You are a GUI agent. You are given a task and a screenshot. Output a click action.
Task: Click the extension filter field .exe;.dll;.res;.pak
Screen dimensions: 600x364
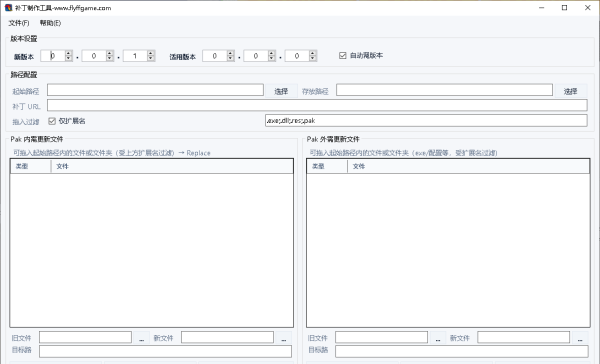426,121
